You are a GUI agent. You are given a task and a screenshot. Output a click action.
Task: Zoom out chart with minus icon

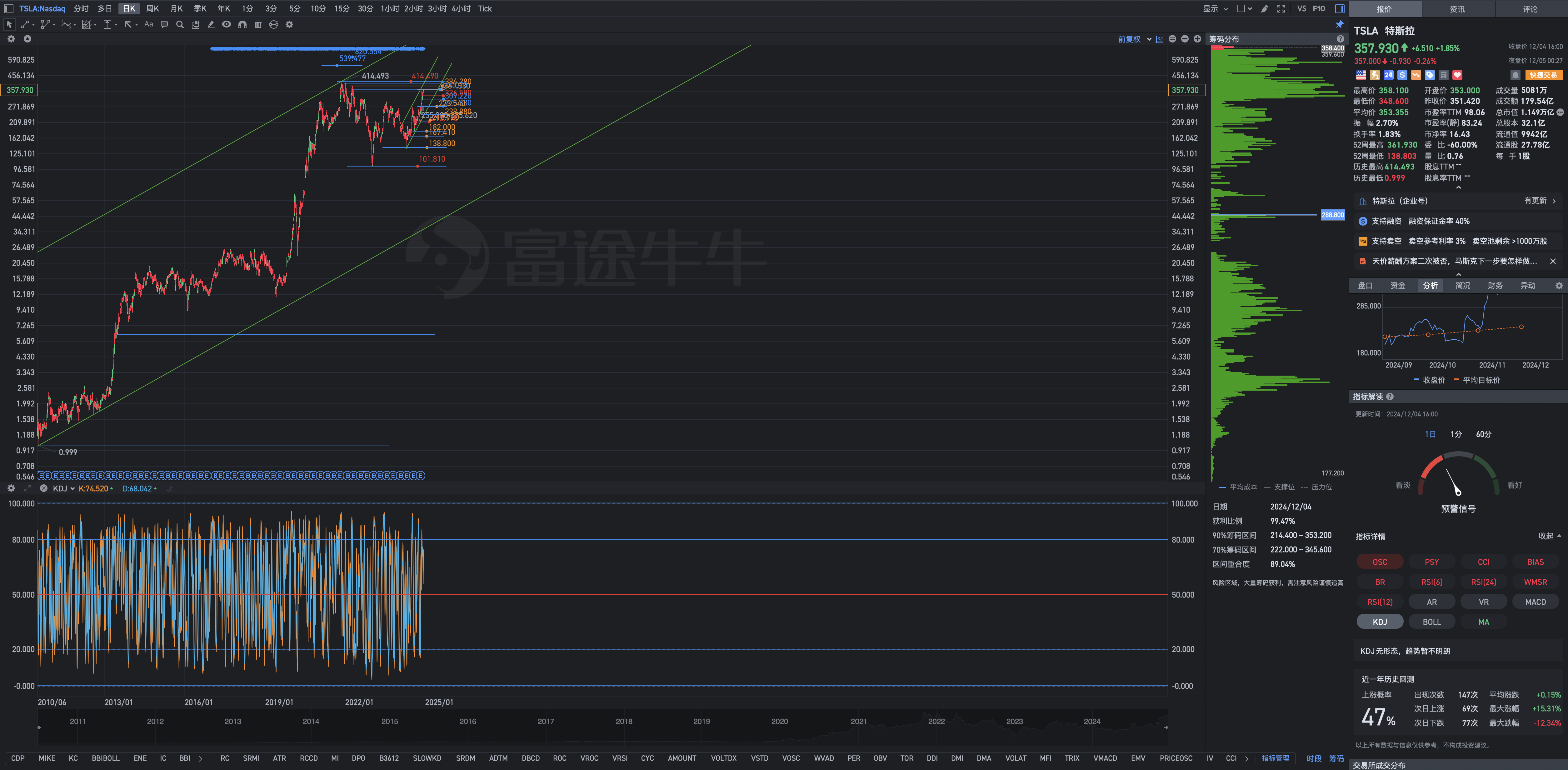pos(1185,39)
